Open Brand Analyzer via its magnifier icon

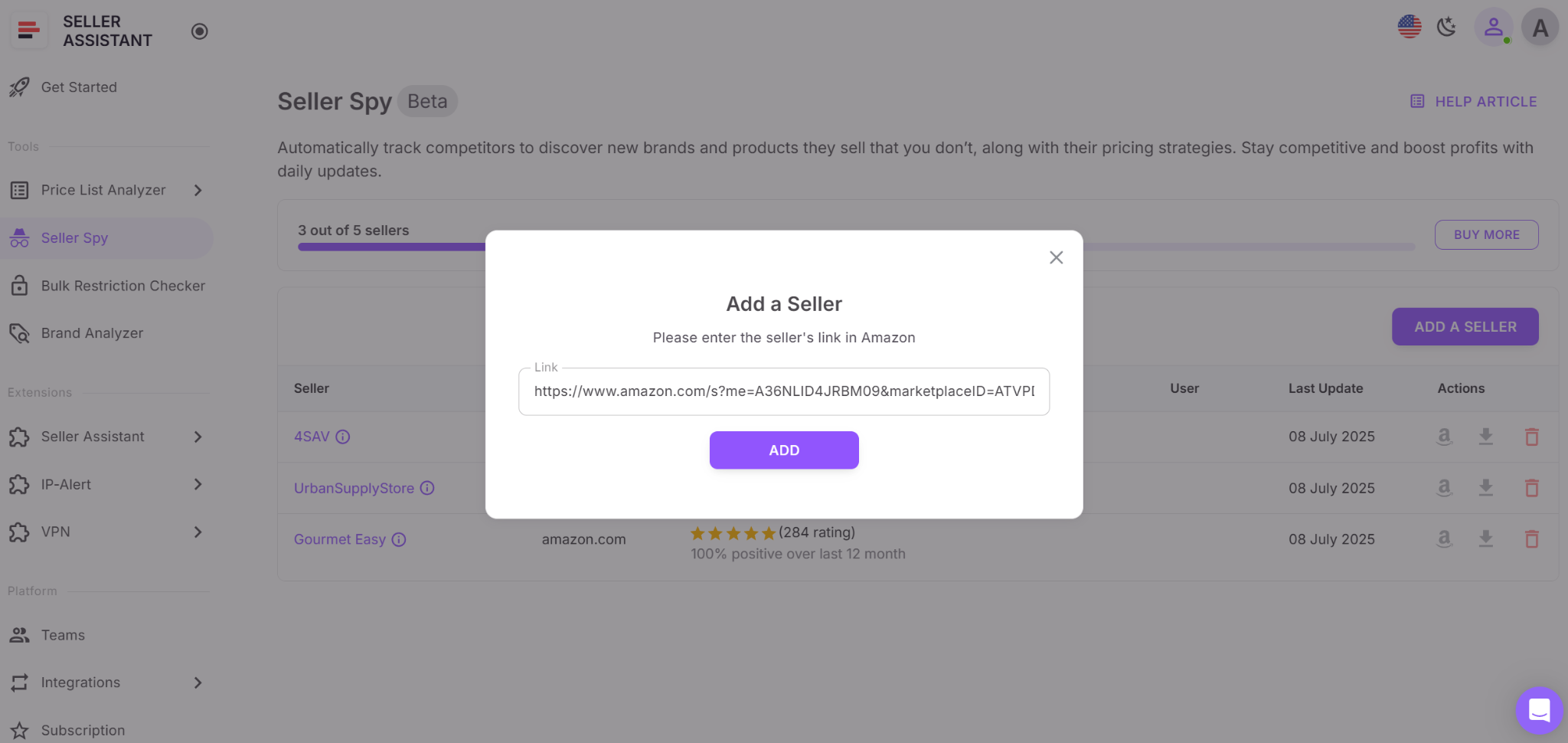pos(19,332)
